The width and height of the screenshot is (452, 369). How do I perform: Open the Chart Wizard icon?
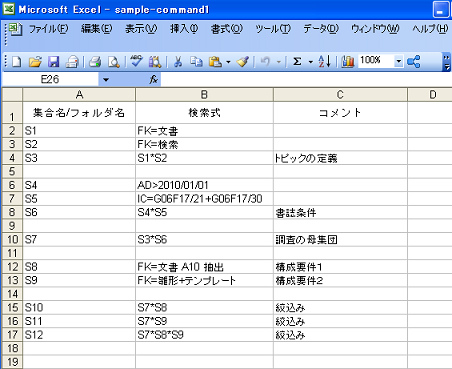[348, 62]
